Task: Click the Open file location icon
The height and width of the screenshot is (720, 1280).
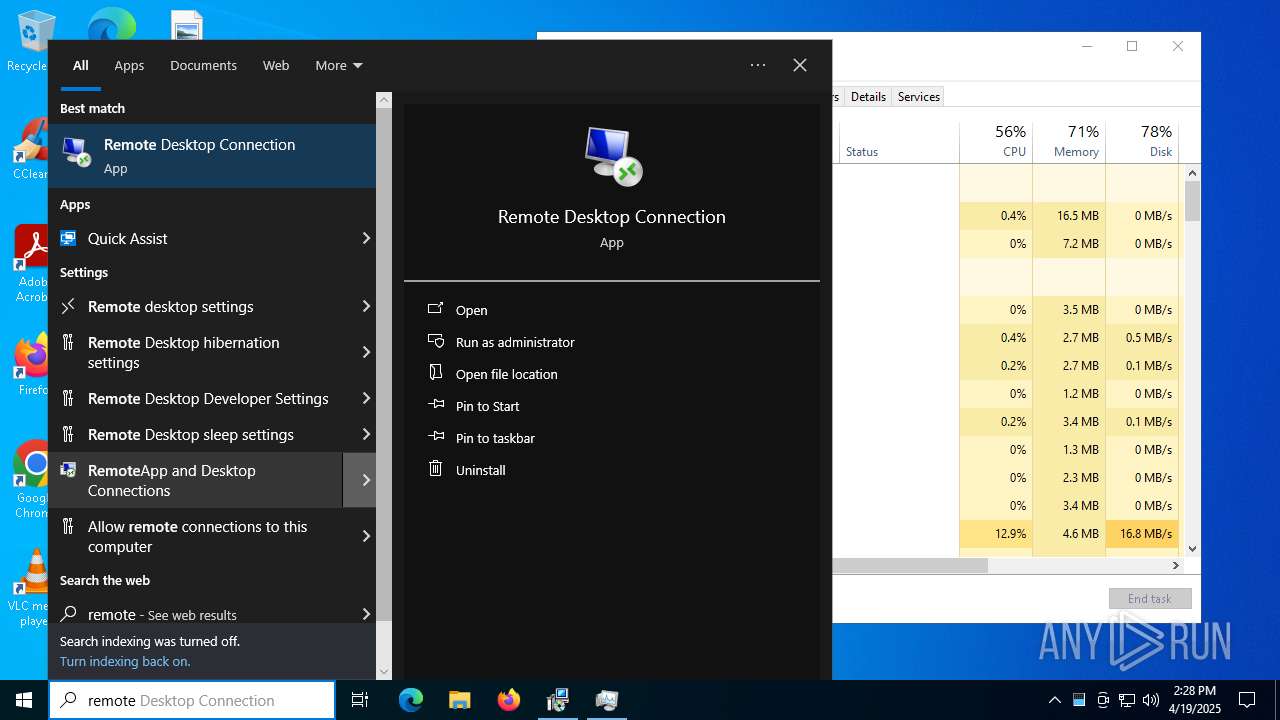Action: [435, 373]
